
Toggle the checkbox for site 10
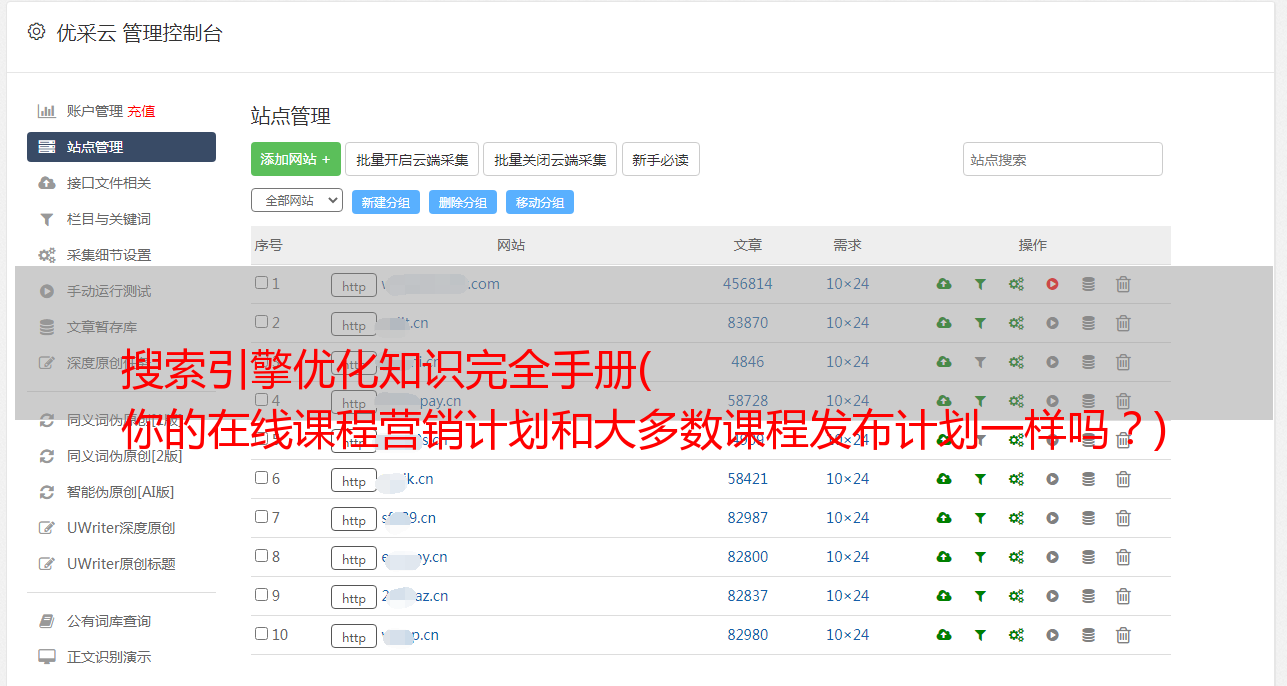click(261, 634)
